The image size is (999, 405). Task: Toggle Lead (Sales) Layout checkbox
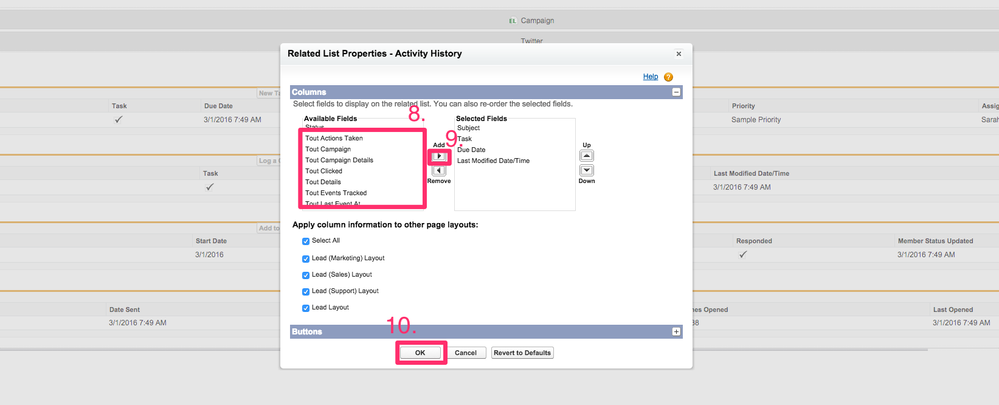306,275
